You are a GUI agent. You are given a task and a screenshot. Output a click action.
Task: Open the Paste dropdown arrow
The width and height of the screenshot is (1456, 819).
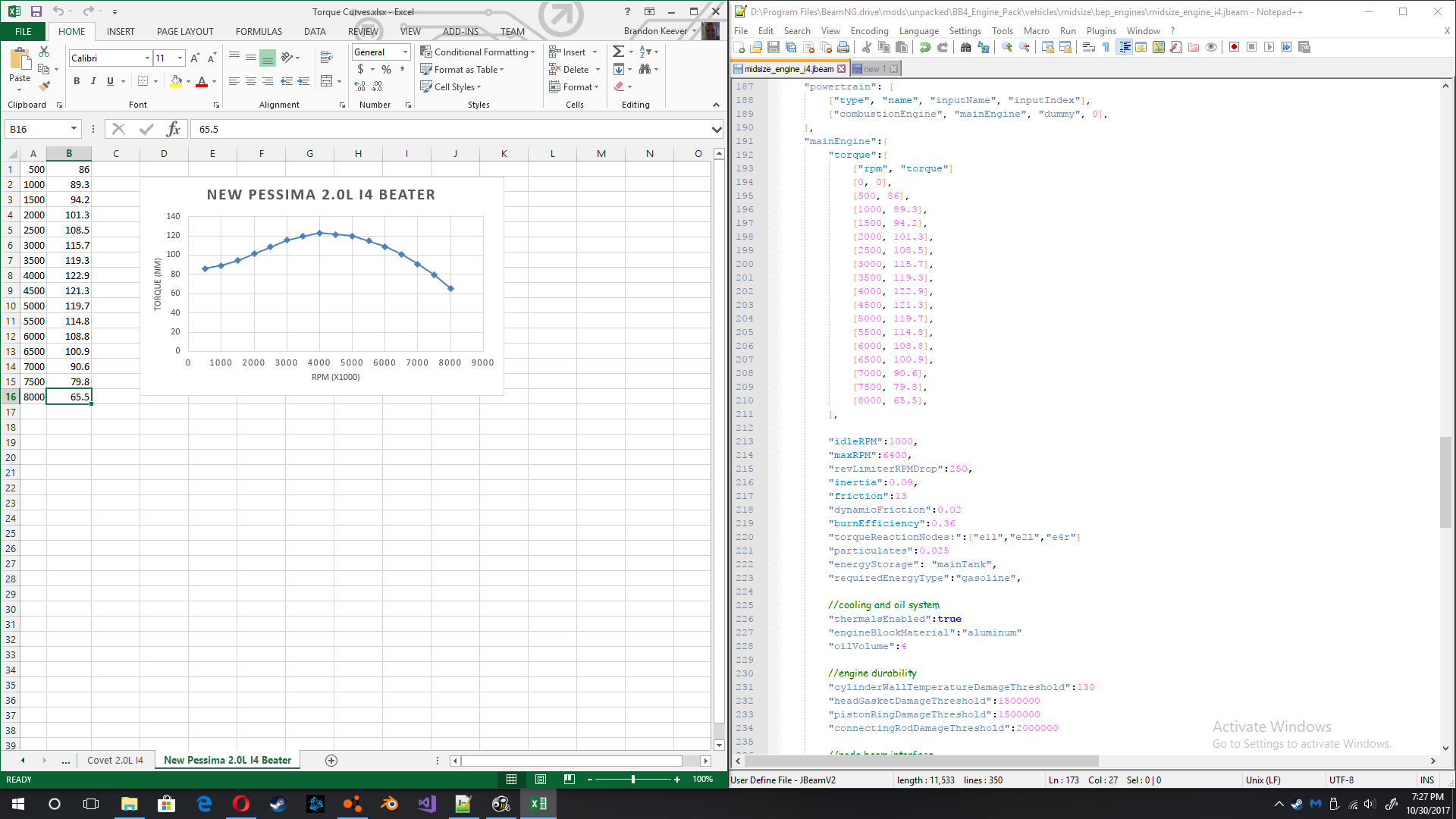20,89
